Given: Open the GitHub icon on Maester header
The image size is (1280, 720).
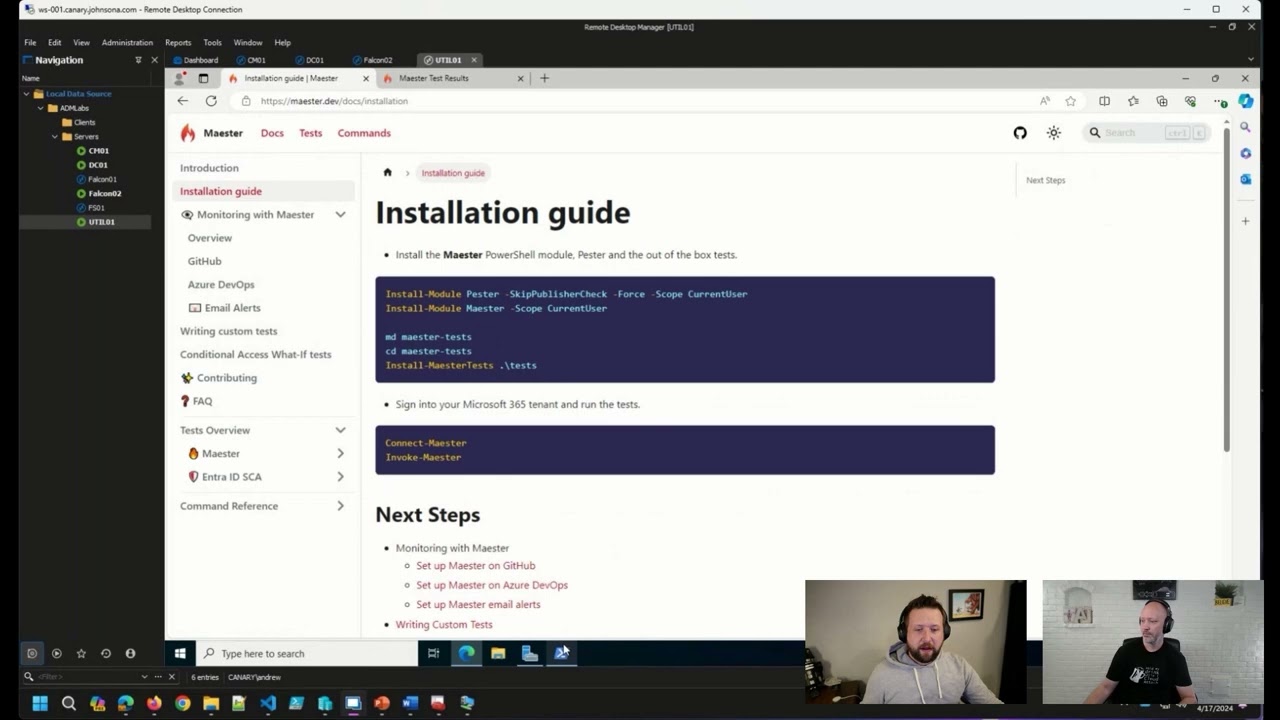Looking at the screenshot, I should point(1020,133).
